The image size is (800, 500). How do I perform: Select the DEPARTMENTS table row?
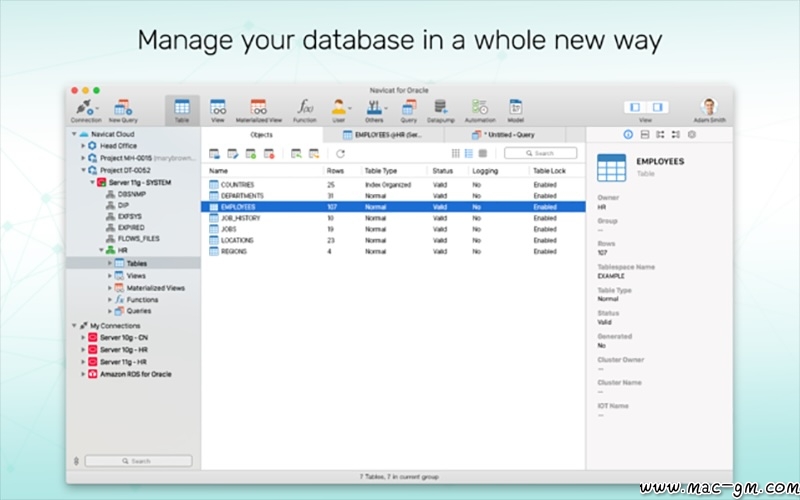tap(393, 196)
